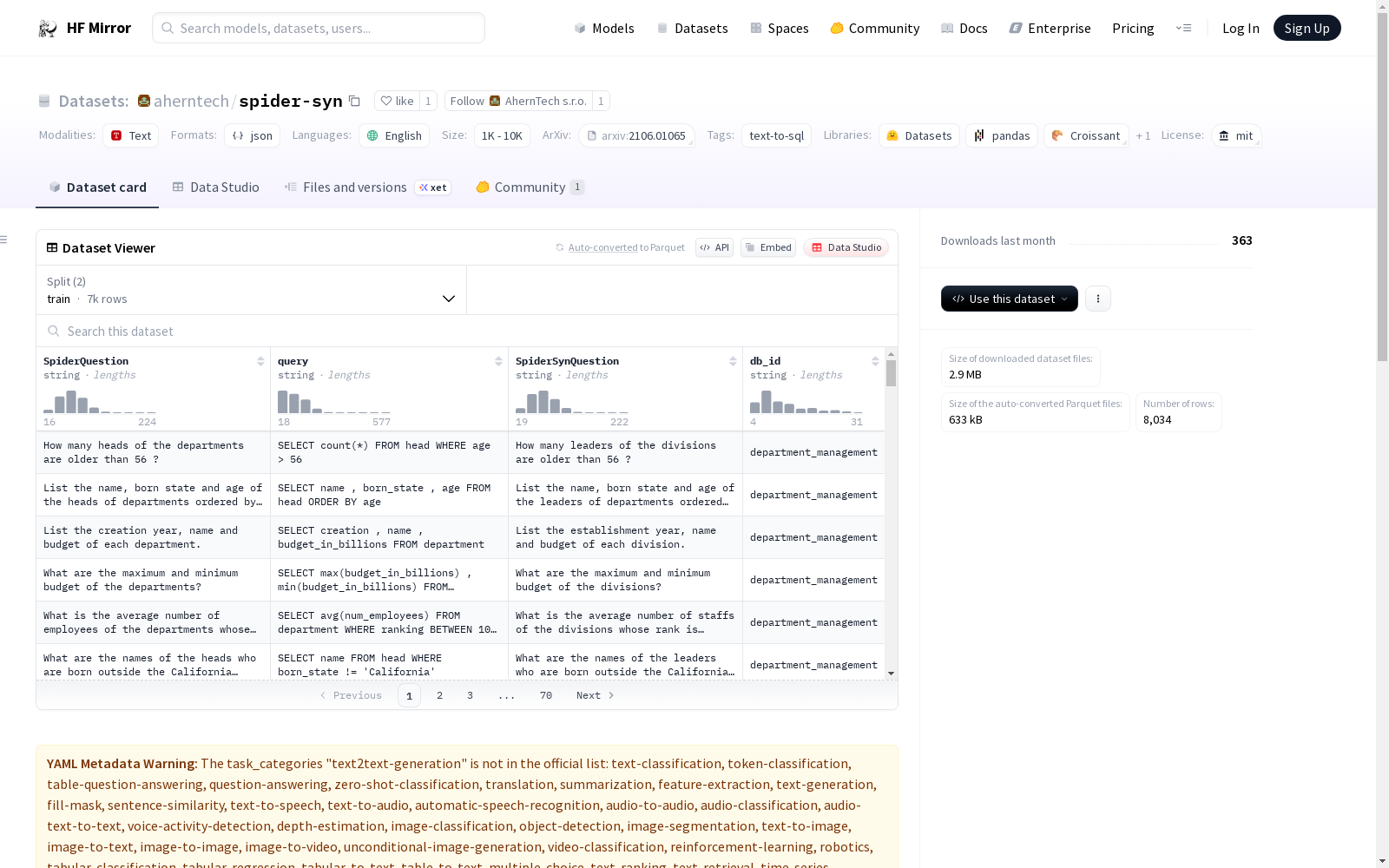This screenshot has width=1389, height=868.
Task: Expand the Use this dataset dropdown
Action: [x=1010, y=299]
